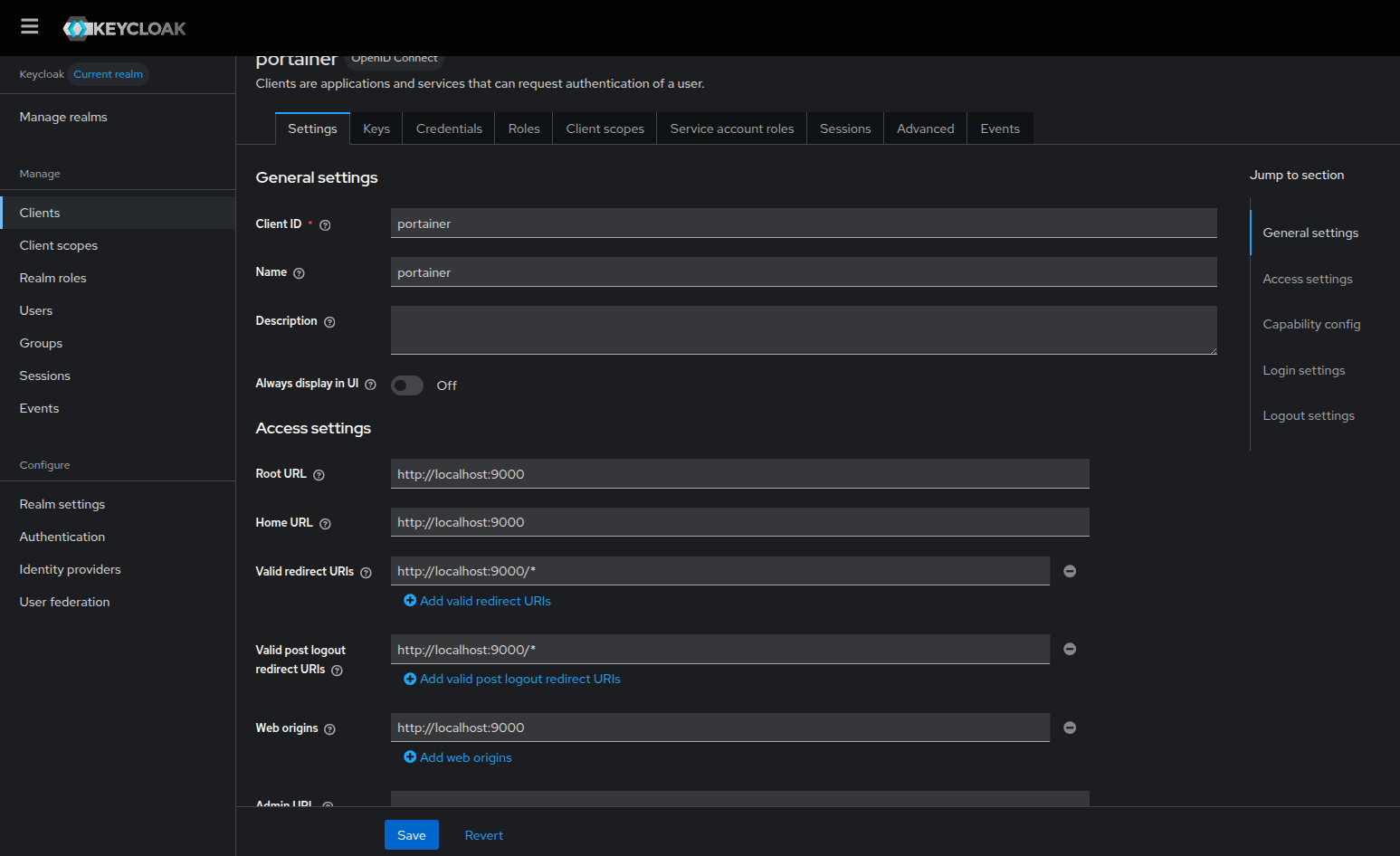This screenshot has height=856, width=1400.
Task: Click the help icon beside Valid redirect URIs
Action: (x=366, y=572)
